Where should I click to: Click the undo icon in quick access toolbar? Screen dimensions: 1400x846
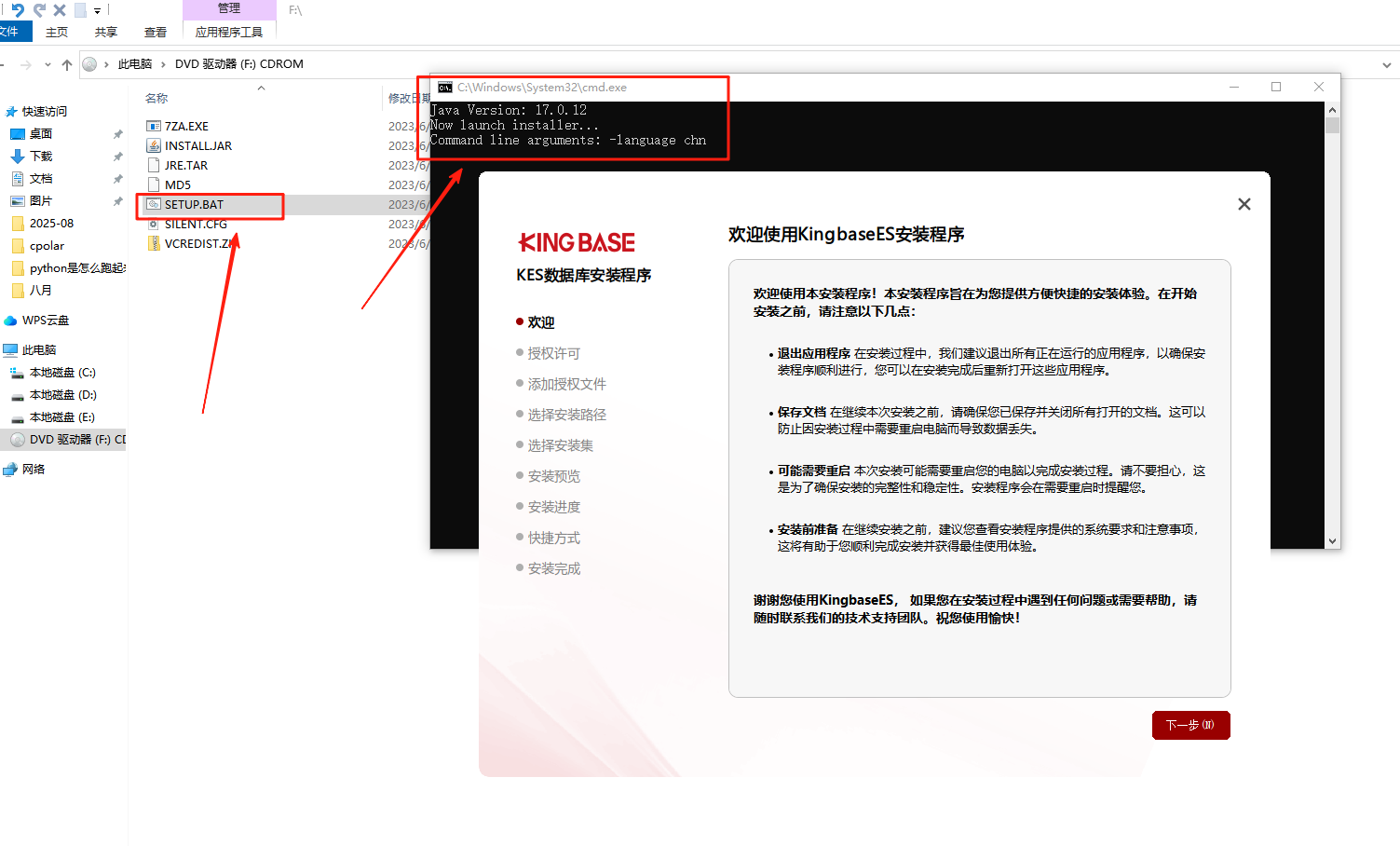18,10
